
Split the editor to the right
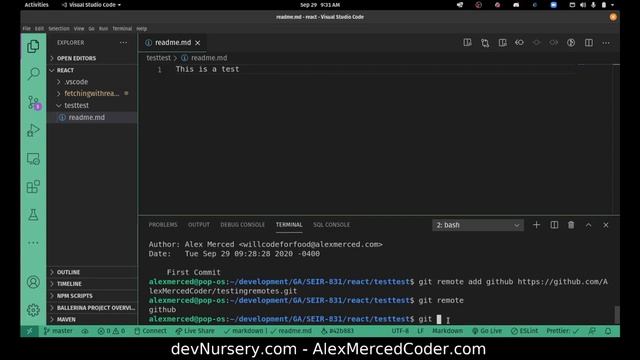(x=589, y=42)
